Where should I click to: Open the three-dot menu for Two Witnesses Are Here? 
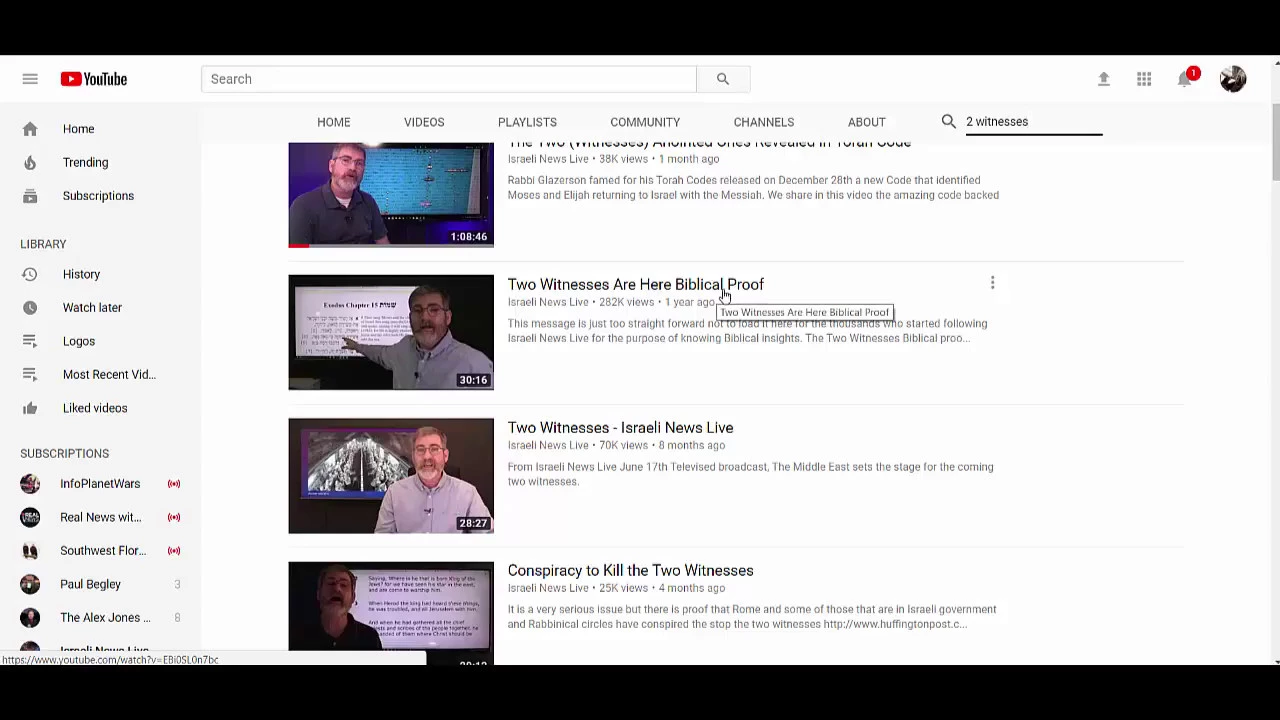pyautogui.click(x=992, y=284)
